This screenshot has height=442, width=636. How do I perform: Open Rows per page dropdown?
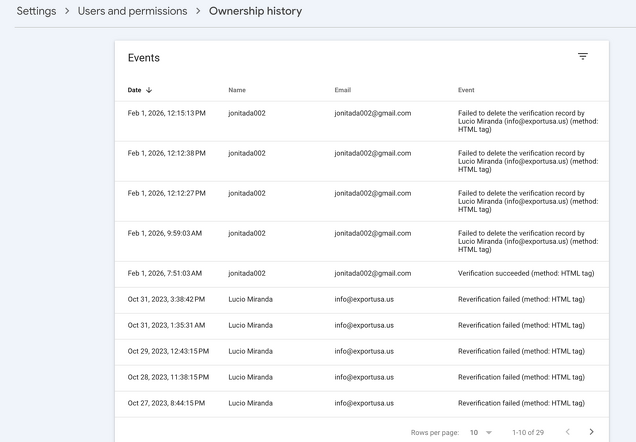[481, 432]
